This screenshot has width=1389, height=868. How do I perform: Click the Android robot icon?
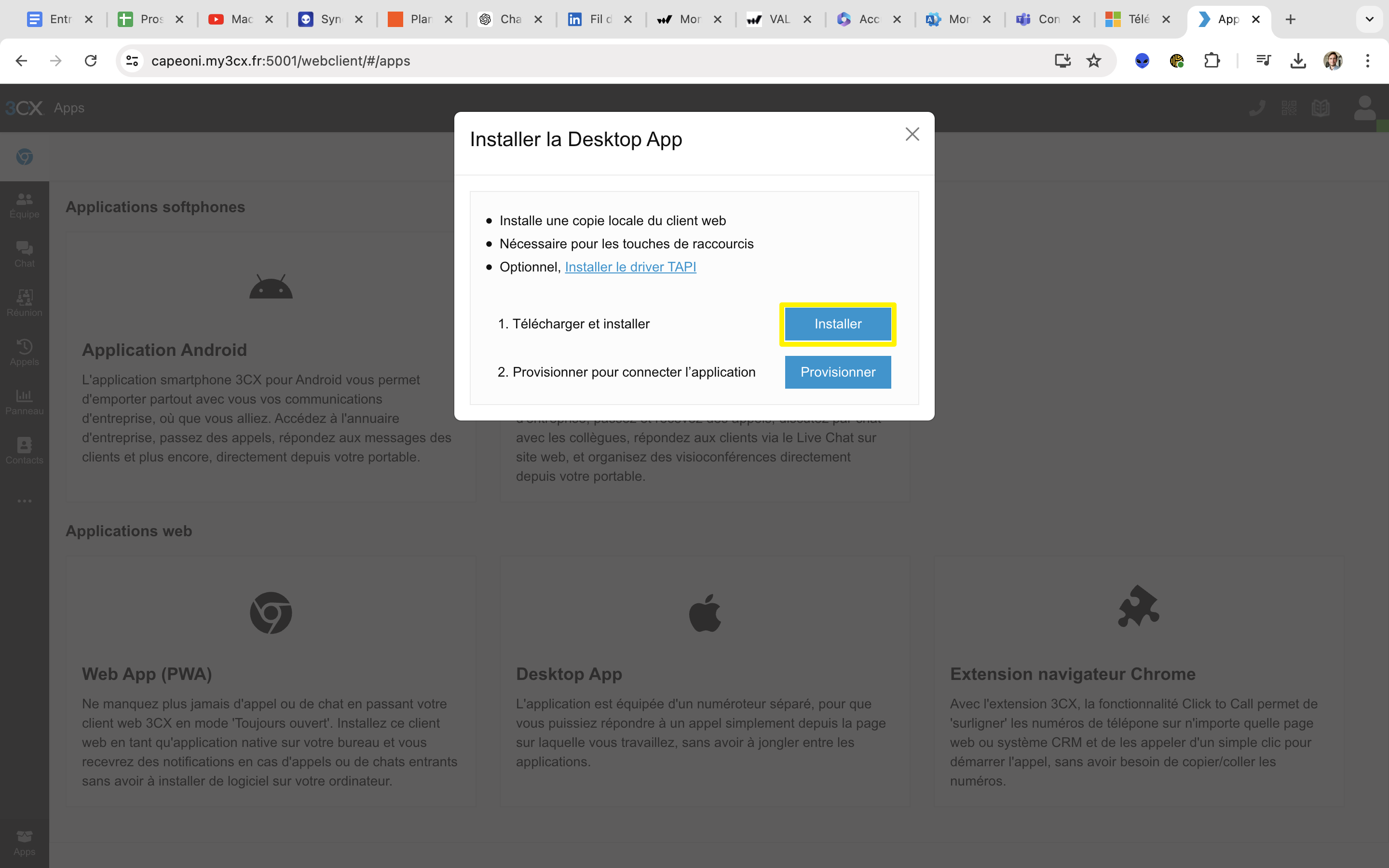(x=271, y=286)
